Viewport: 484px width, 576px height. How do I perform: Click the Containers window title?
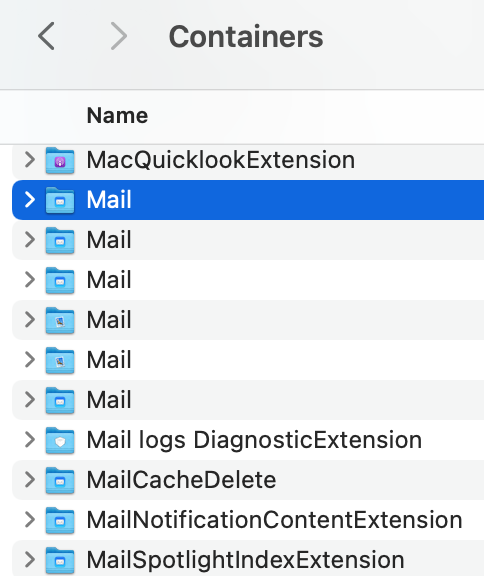pos(246,37)
